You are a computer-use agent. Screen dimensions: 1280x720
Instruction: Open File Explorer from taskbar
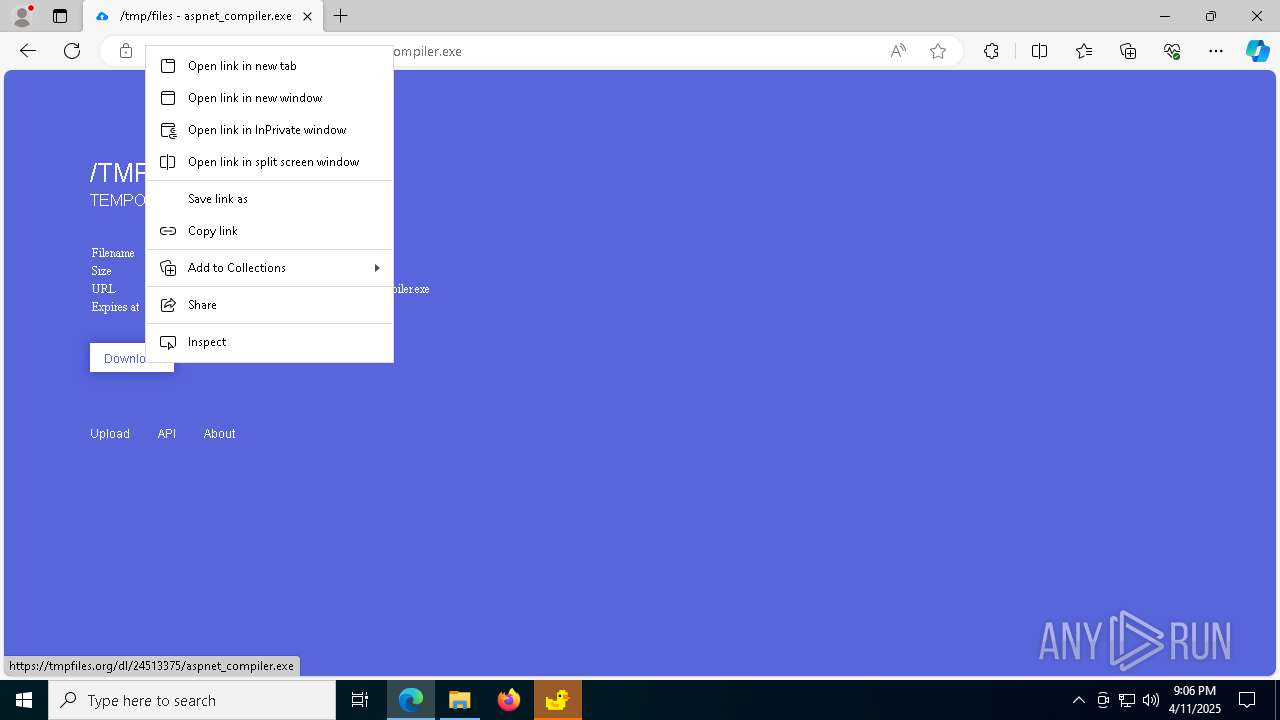[x=460, y=700]
